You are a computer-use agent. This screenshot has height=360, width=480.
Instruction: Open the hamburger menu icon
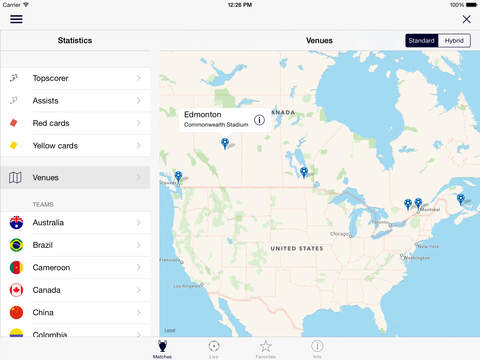(16, 19)
